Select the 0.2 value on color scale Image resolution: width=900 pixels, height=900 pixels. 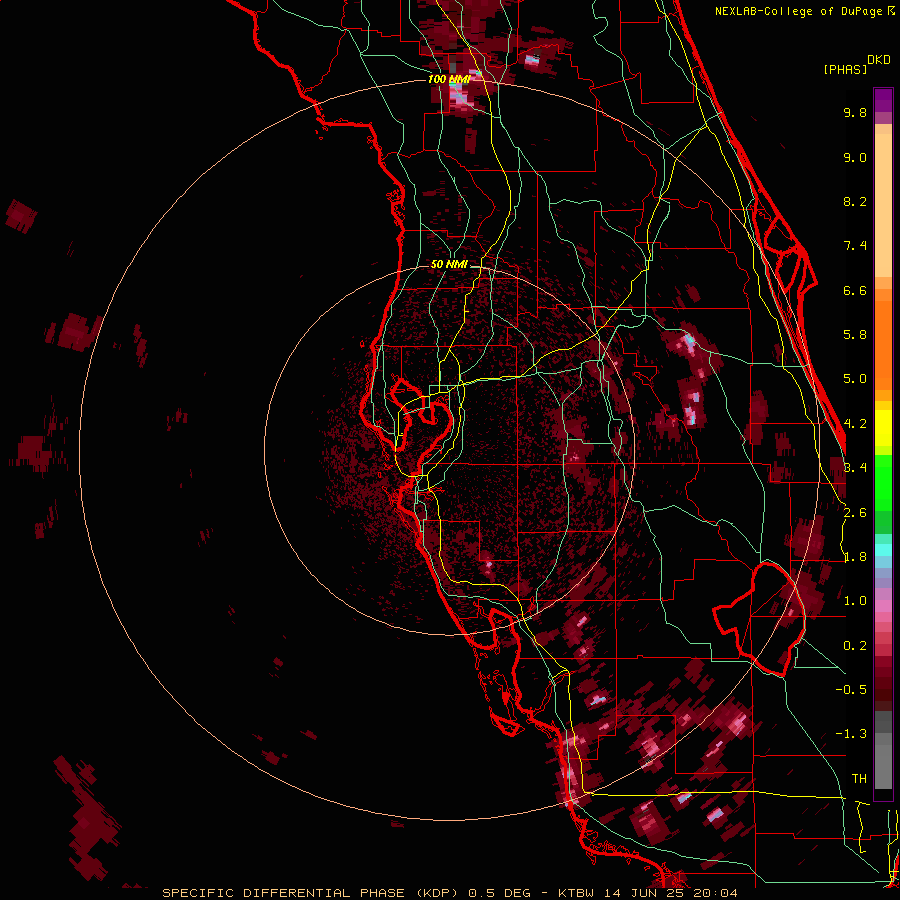pos(855,646)
